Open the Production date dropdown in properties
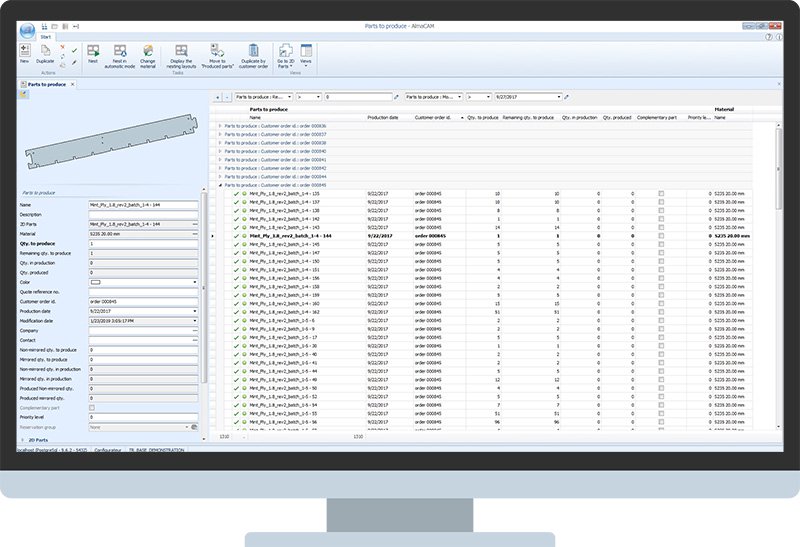 tap(194, 311)
